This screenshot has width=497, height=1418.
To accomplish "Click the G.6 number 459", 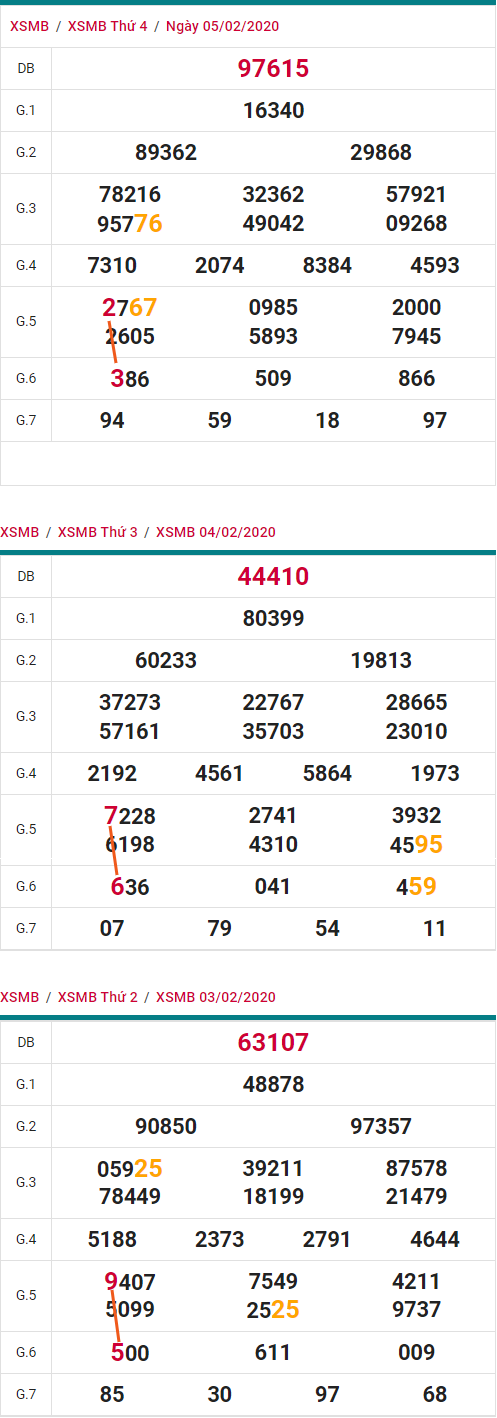I will (x=416, y=886).
